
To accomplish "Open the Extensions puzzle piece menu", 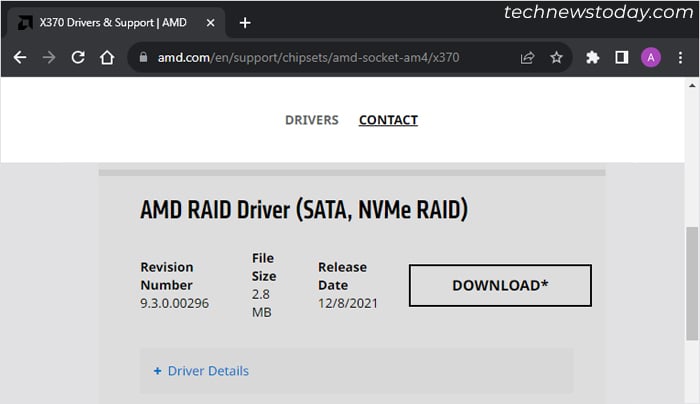I will 592,58.
